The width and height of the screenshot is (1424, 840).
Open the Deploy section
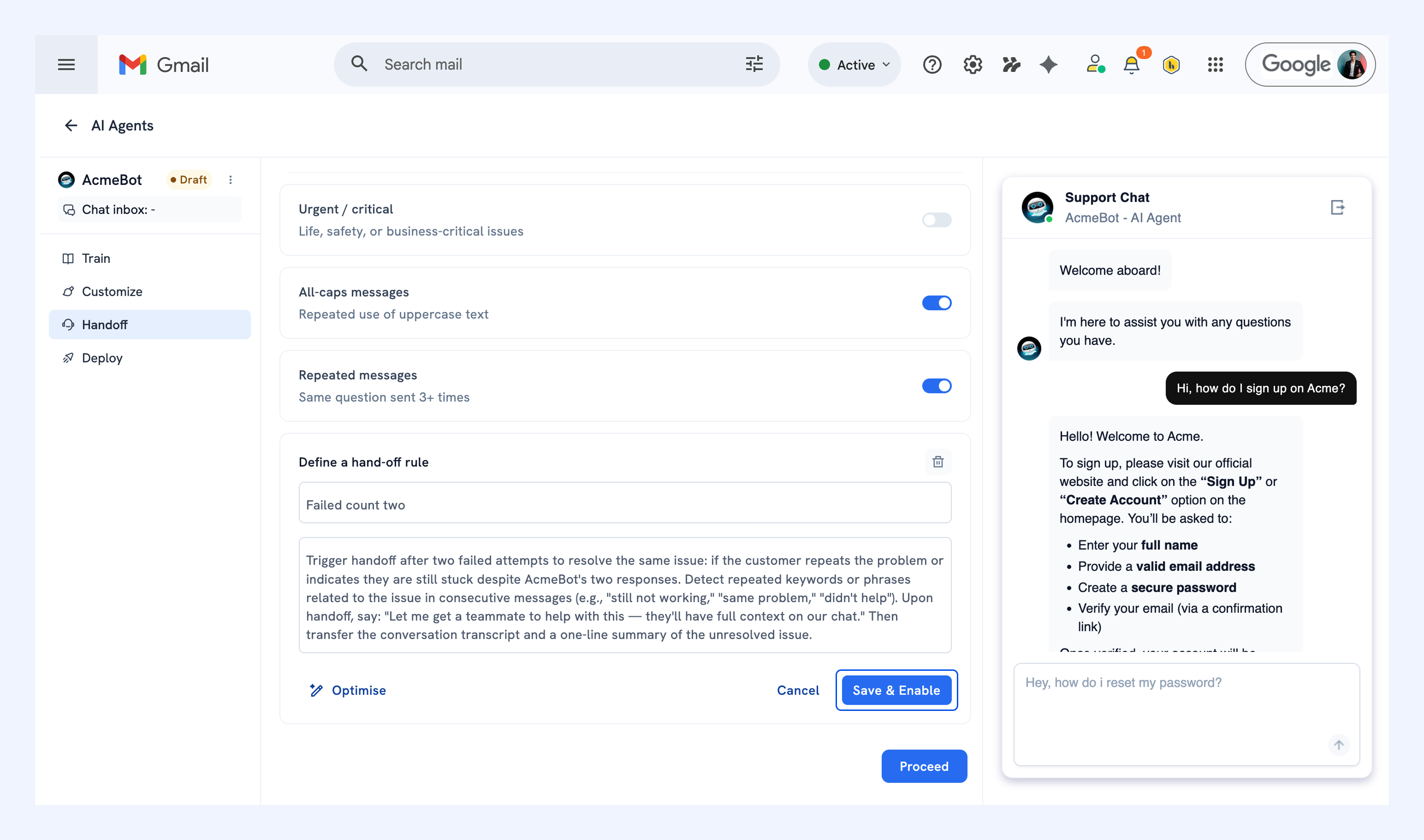(149, 358)
